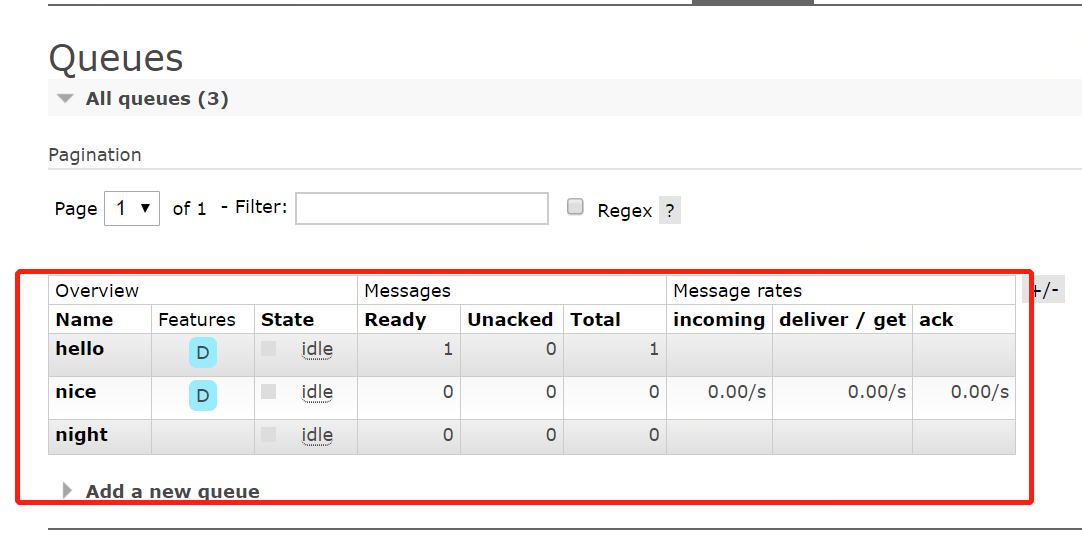Click the state indicator square for nice queue
The height and width of the screenshot is (536, 1082).
point(268,392)
